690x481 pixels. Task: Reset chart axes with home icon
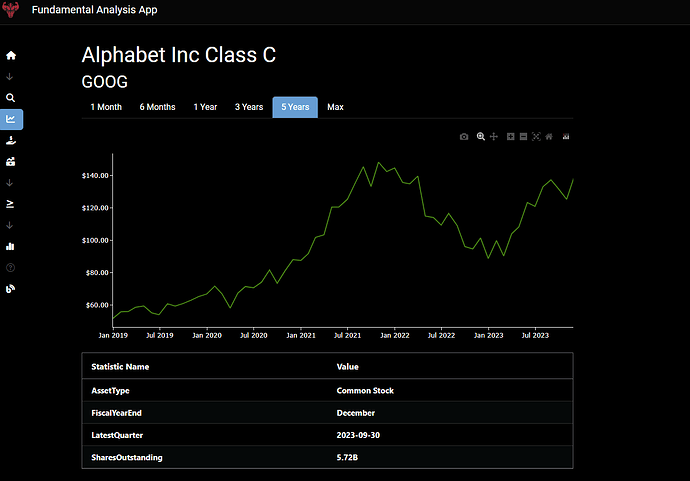pyautogui.click(x=549, y=136)
